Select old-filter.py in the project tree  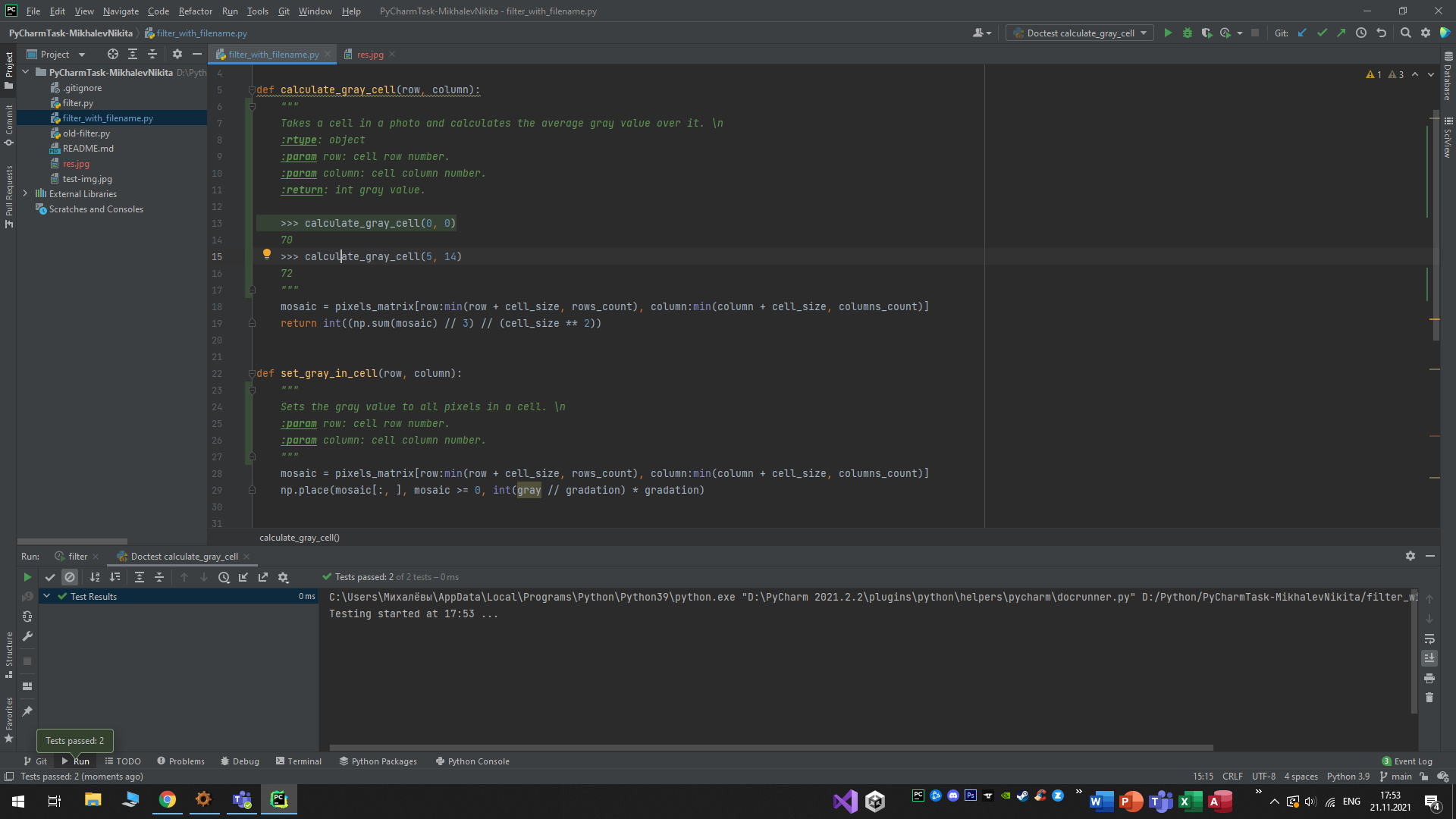tap(86, 133)
